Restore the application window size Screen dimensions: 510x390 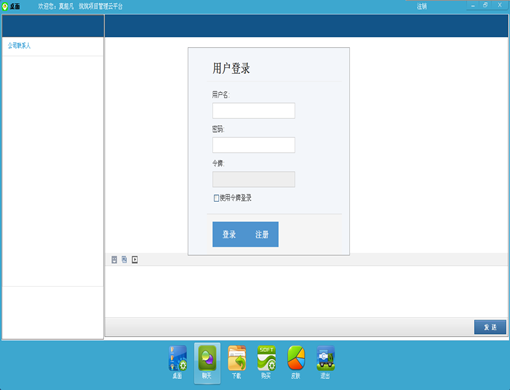pos(485,5)
